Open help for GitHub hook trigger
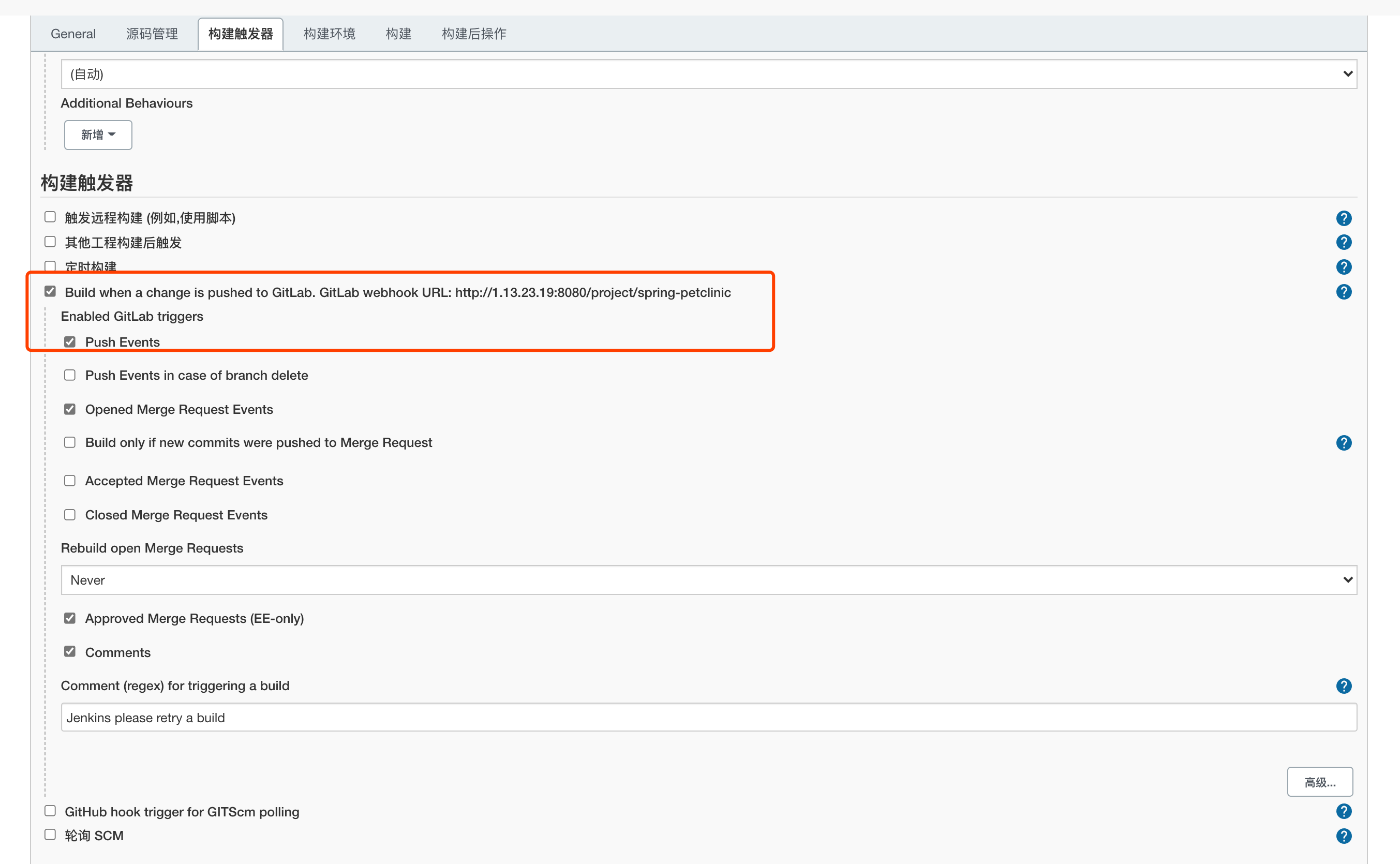The height and width of the screenshot is (864, 1400). point(1344,811)
